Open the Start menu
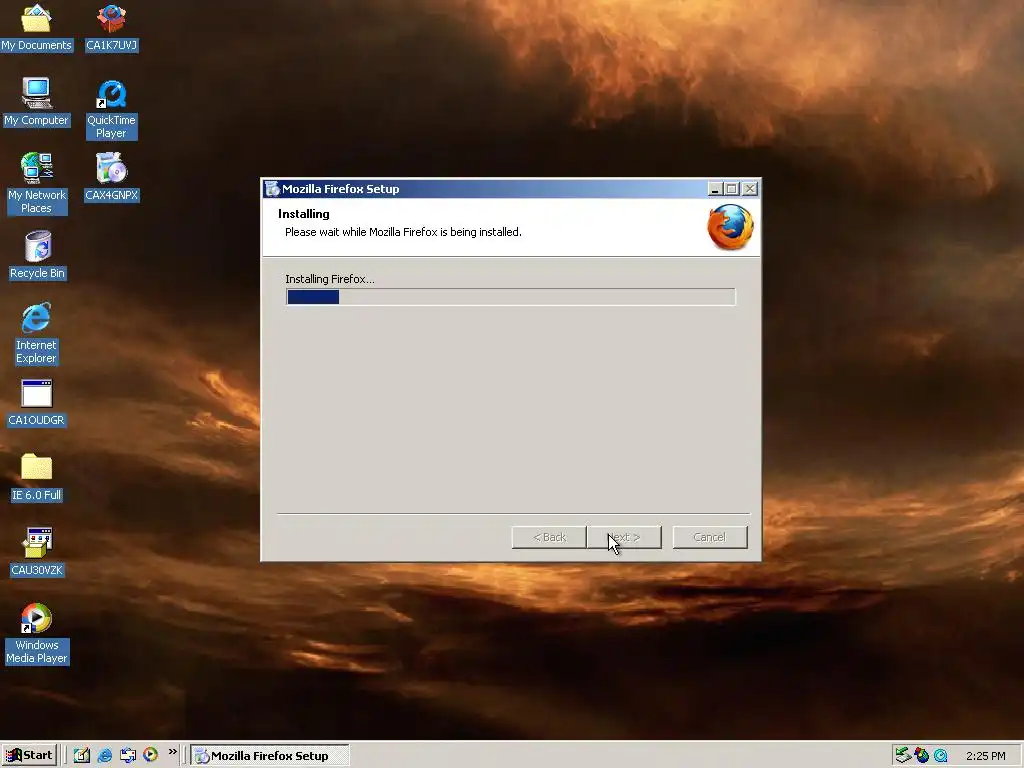The width and height of the screenshot is (1024, 768). [x=29, y=755]
